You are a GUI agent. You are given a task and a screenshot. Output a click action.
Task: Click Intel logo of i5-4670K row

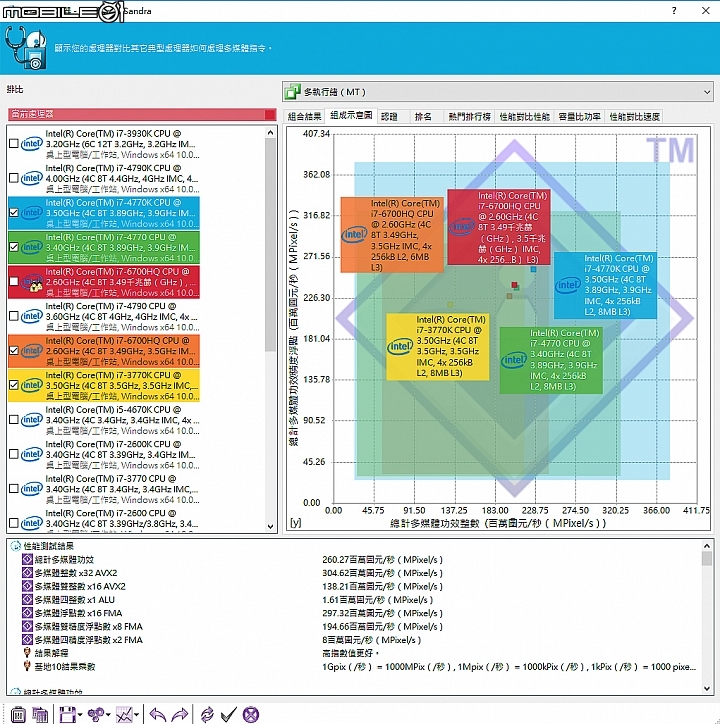pyautogui.click(x=31, y=420)
